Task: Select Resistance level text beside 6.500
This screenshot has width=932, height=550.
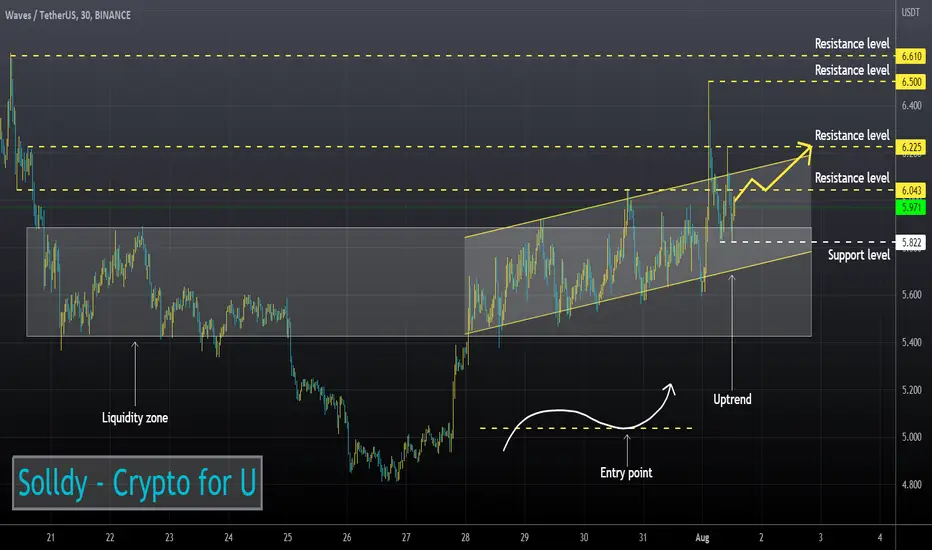Action: point(852,71)
